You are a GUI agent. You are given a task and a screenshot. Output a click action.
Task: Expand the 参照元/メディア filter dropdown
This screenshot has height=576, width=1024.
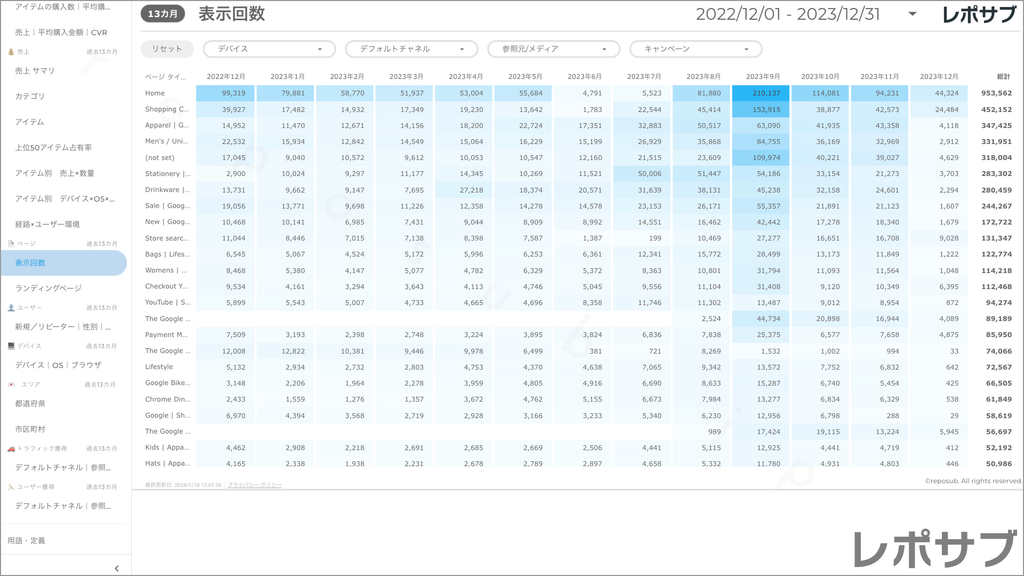(553, 49)
